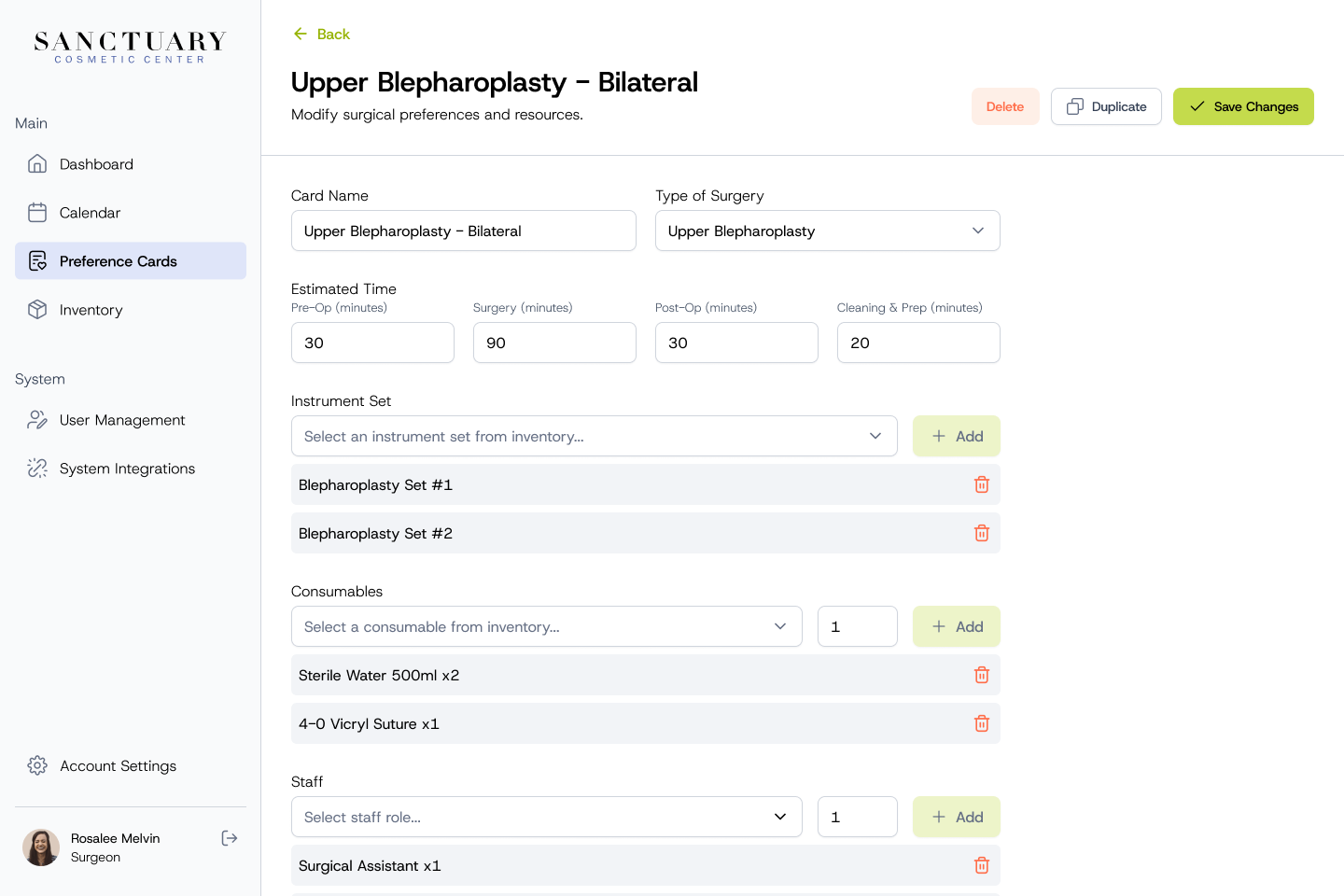Click Rosalee Melvin's avatar photo
The image size is (1344, 896).
[41, 847]
